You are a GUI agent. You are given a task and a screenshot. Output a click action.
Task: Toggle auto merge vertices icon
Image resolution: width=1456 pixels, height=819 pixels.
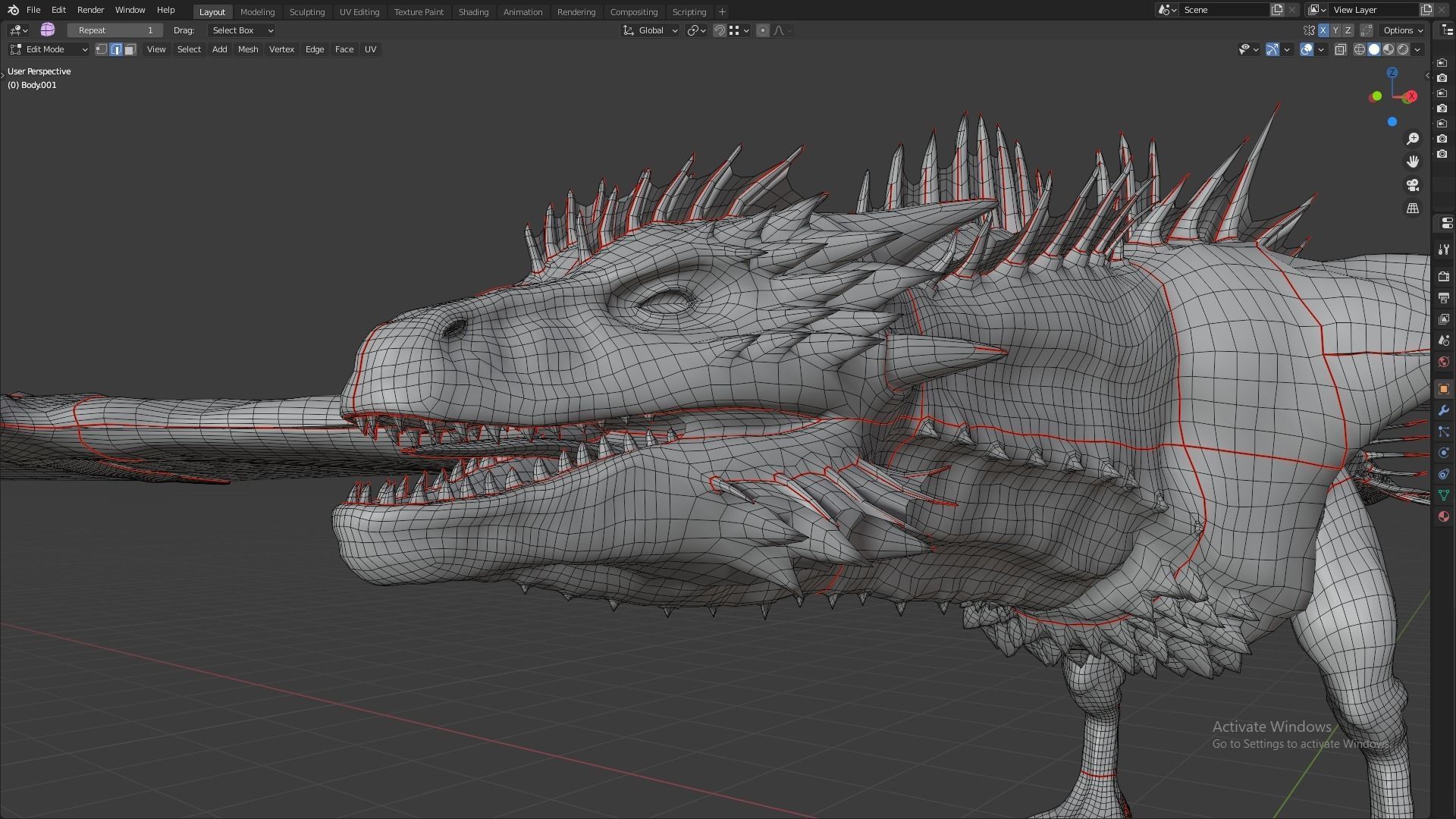[1367, 30]
